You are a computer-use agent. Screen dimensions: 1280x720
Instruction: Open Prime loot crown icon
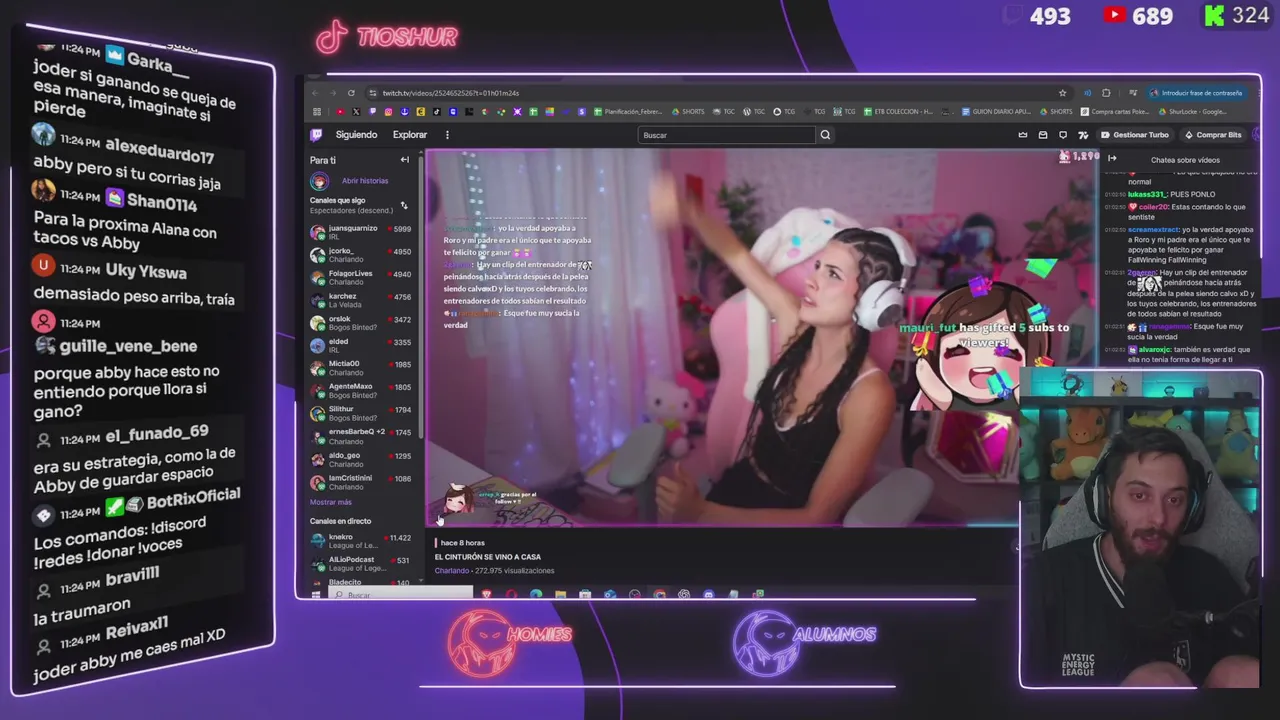[1023, 135]
